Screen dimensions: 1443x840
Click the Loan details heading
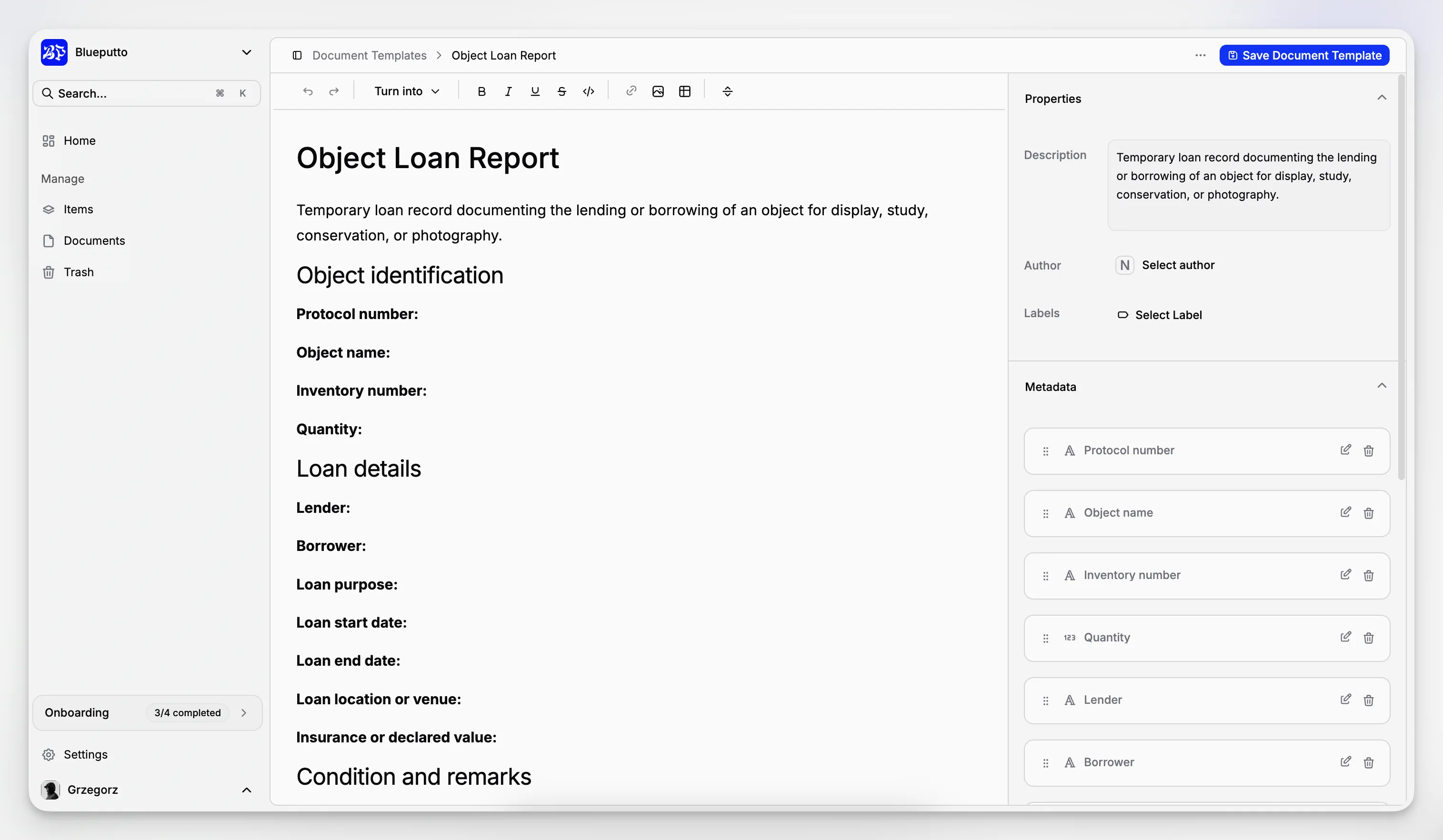(x=359, y=469)
